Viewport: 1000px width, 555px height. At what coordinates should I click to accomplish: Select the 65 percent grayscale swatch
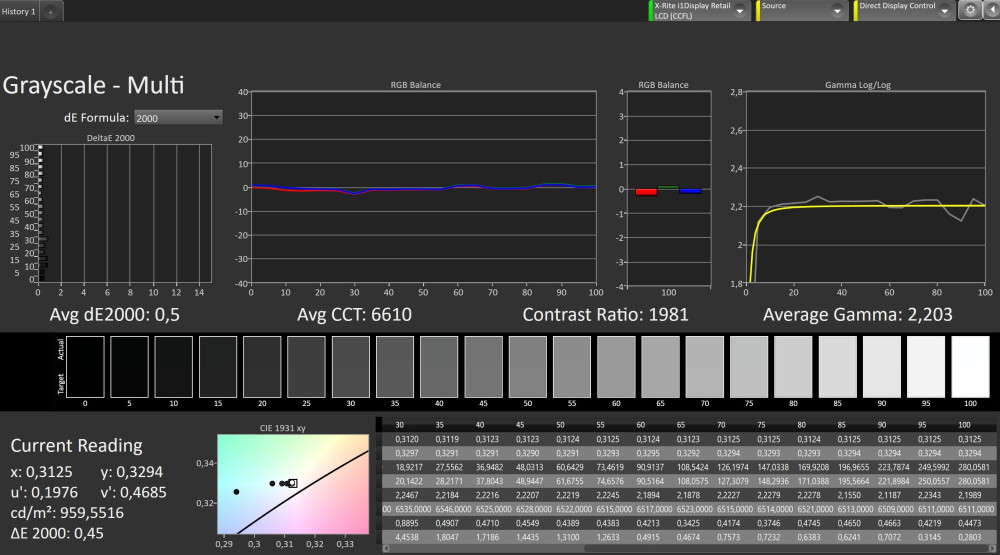(x=661, y=367)
